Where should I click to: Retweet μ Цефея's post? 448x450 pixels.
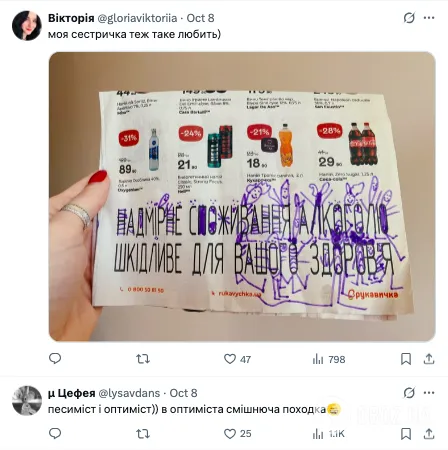point(143,434)
